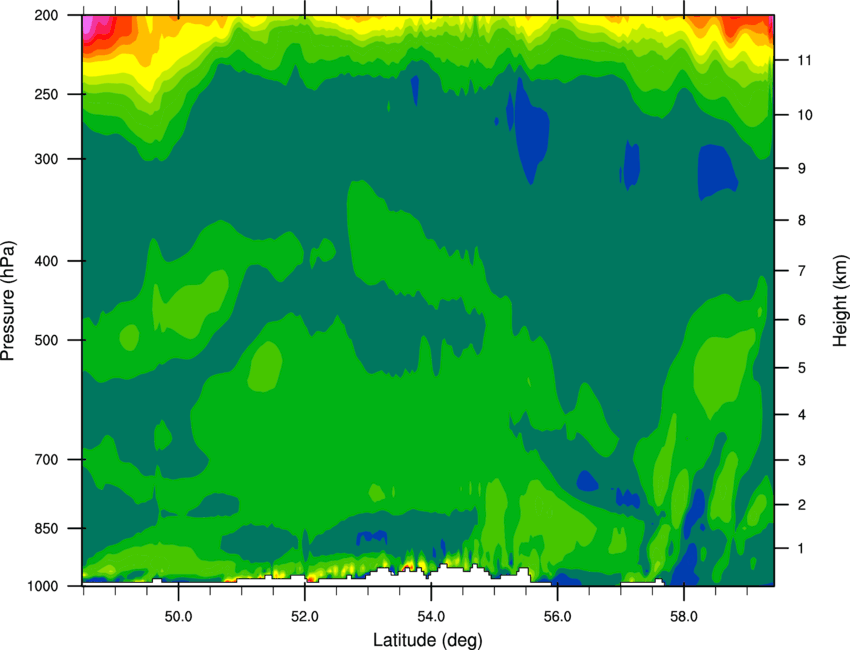The width and height of the screenshot is (850, 650).
Task: Pick the 7 km height label
Action: point(802,270)
